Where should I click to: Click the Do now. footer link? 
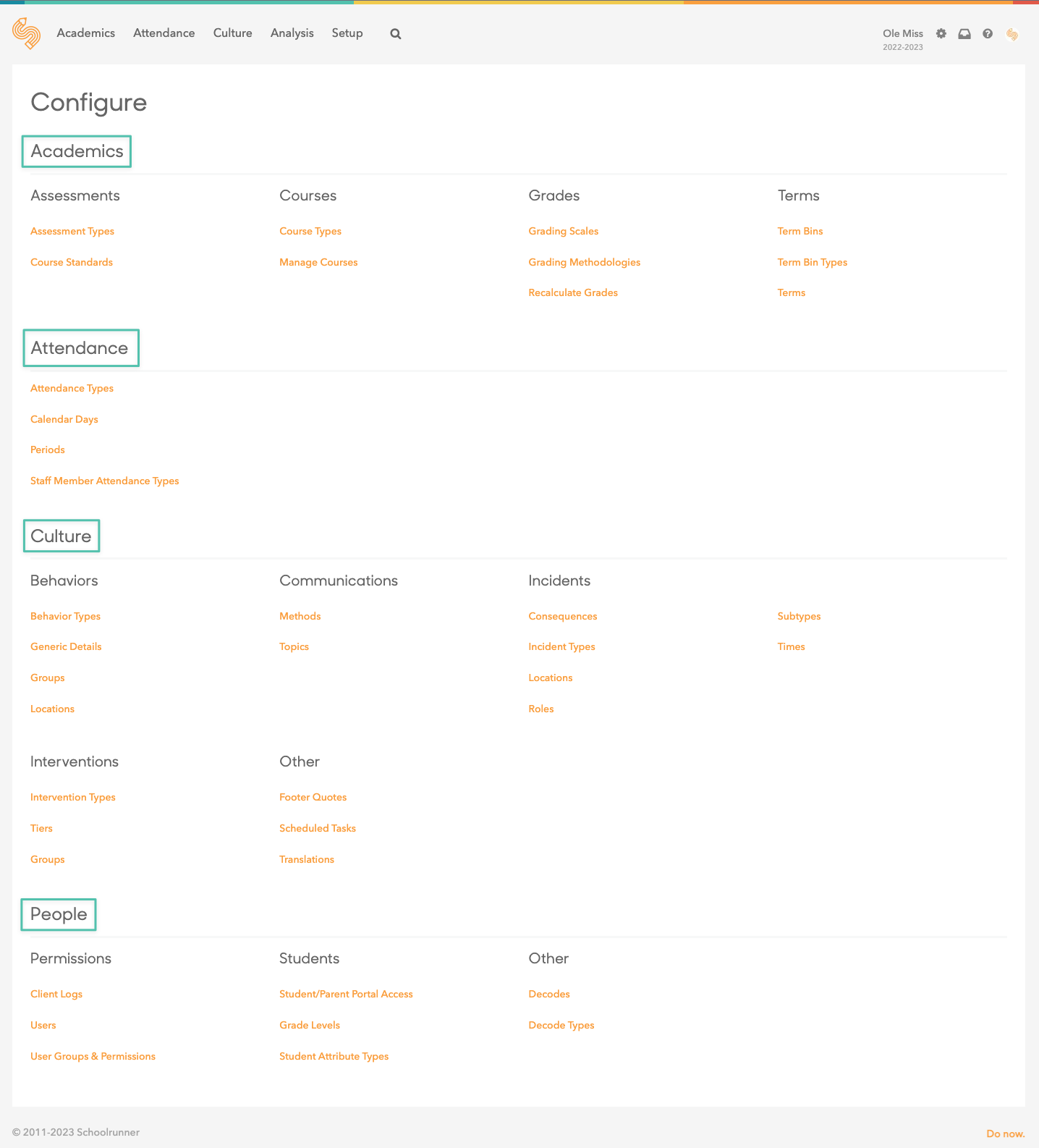point(1005,1134)
